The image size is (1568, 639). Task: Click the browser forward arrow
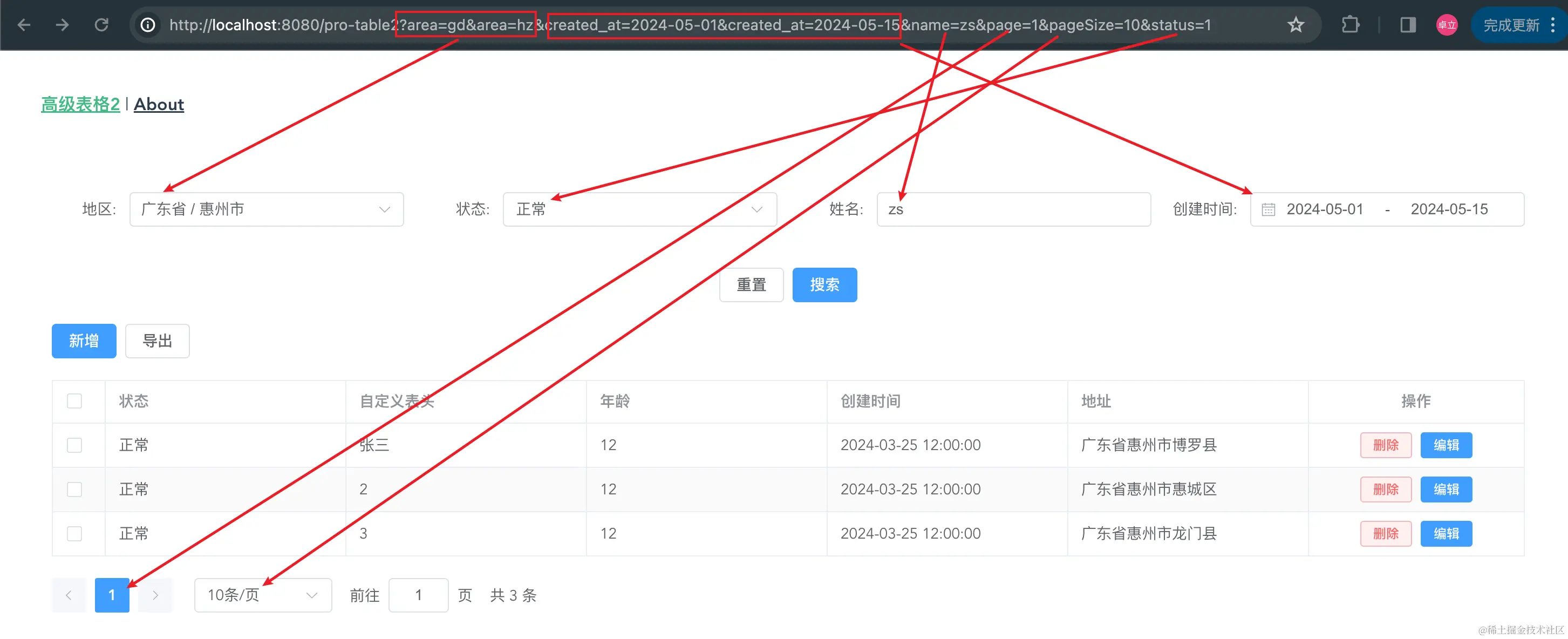(x=62, y=25)
